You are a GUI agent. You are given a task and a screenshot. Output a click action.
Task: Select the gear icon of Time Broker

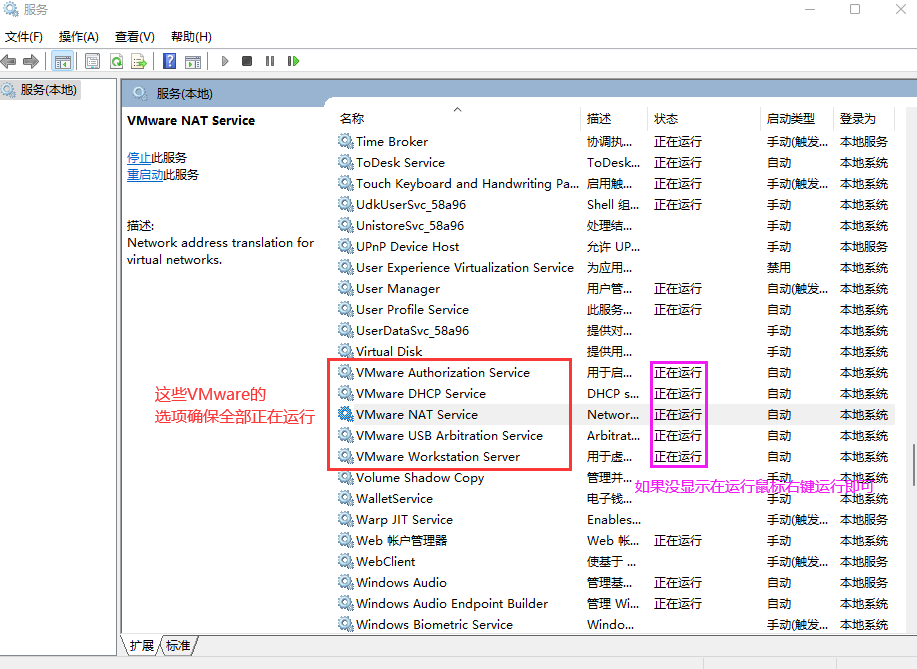[346, 141]
